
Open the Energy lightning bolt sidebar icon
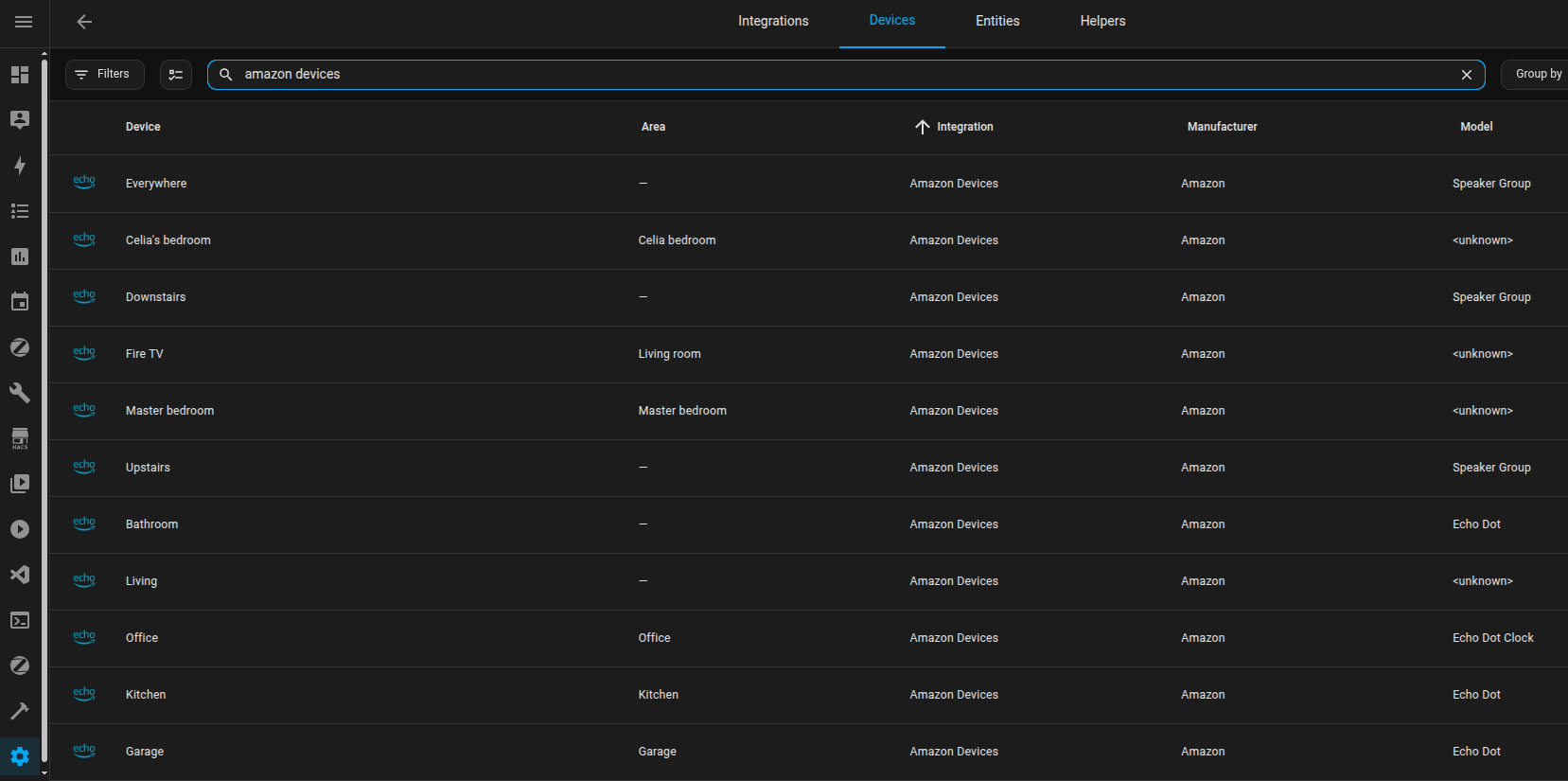tap(20, 166)
